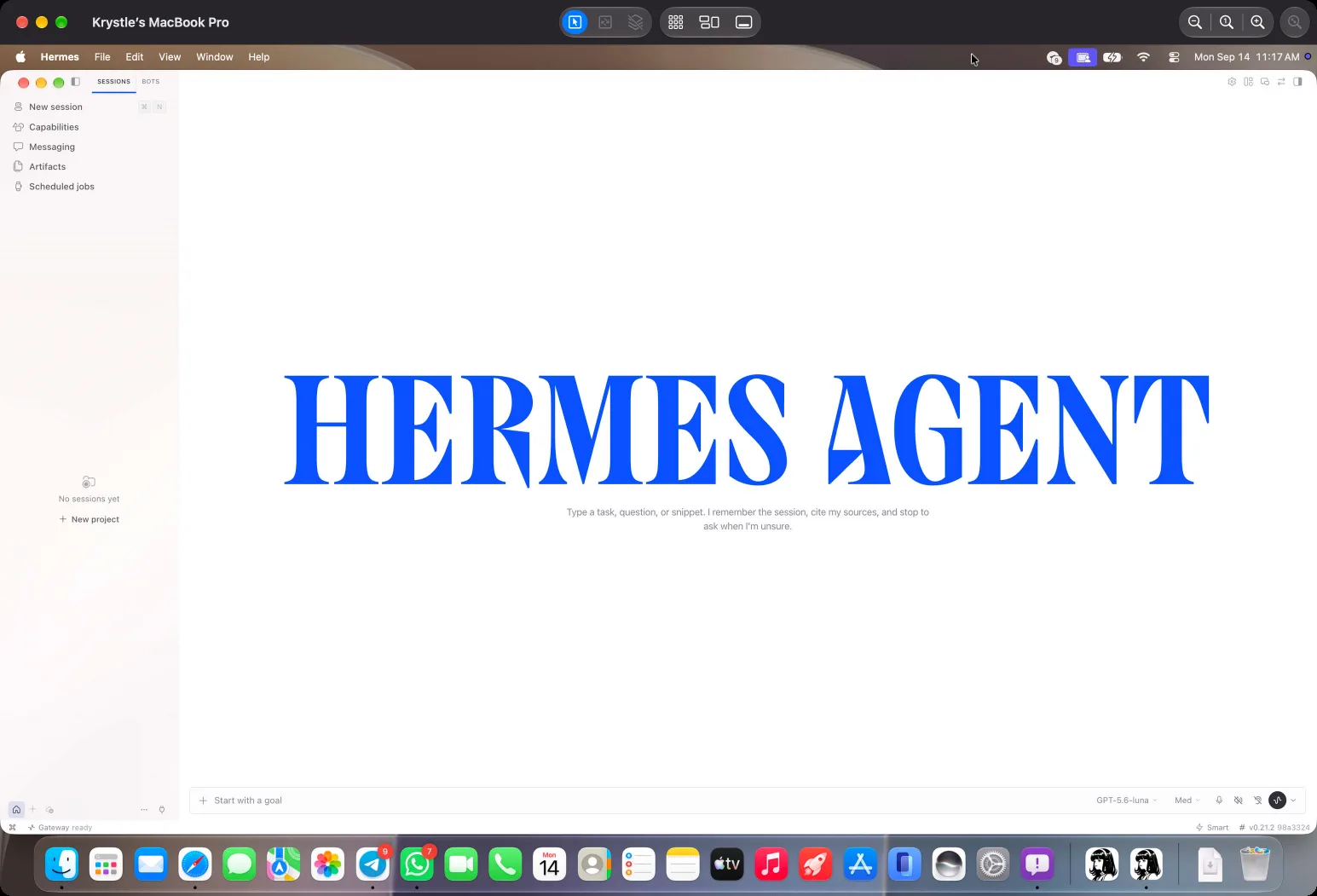This screenshot has width=1317, height=896.
Task: Toggle the right side panel
Action: [1297, 82]
